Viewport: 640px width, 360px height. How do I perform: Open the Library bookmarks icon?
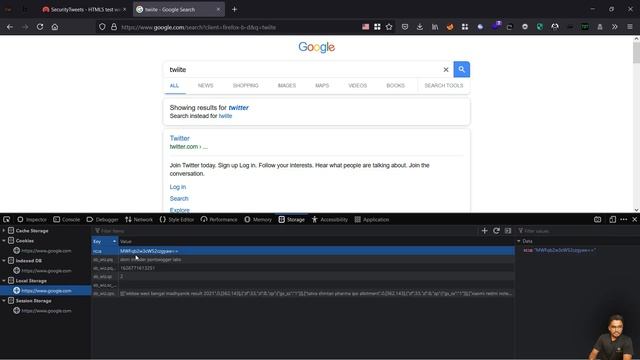point(435,27)
